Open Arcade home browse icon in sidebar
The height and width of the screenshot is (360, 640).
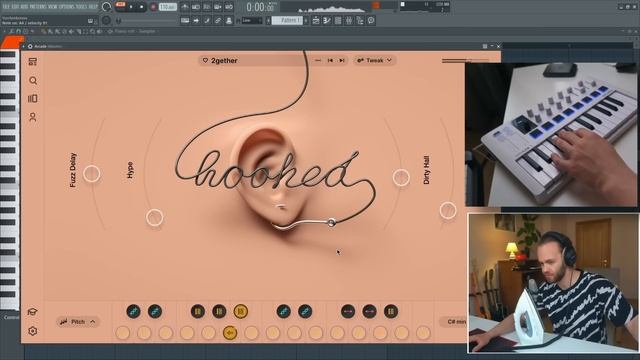click(x=33, y=62)
